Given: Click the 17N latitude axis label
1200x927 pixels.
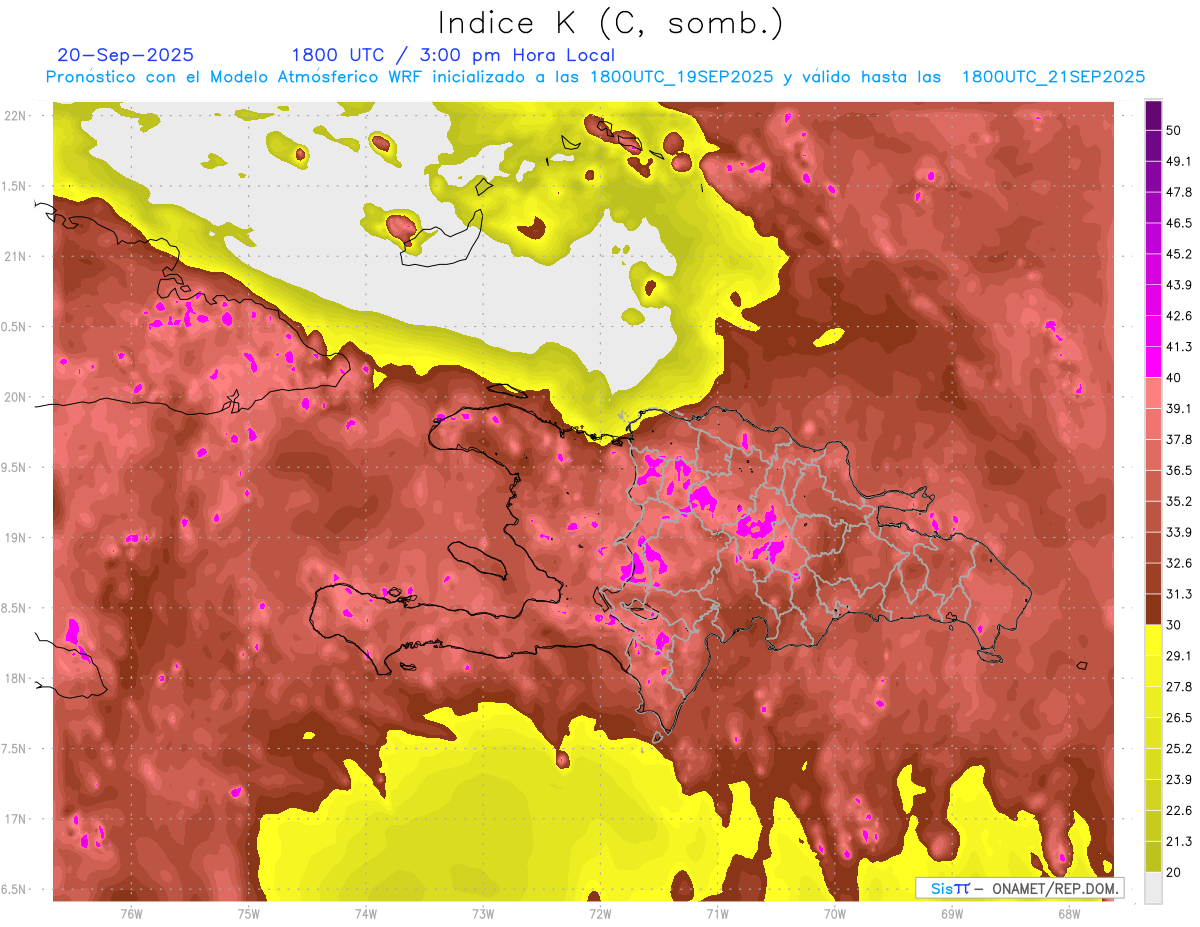Looking at the screenshot, I should [17, 819].
